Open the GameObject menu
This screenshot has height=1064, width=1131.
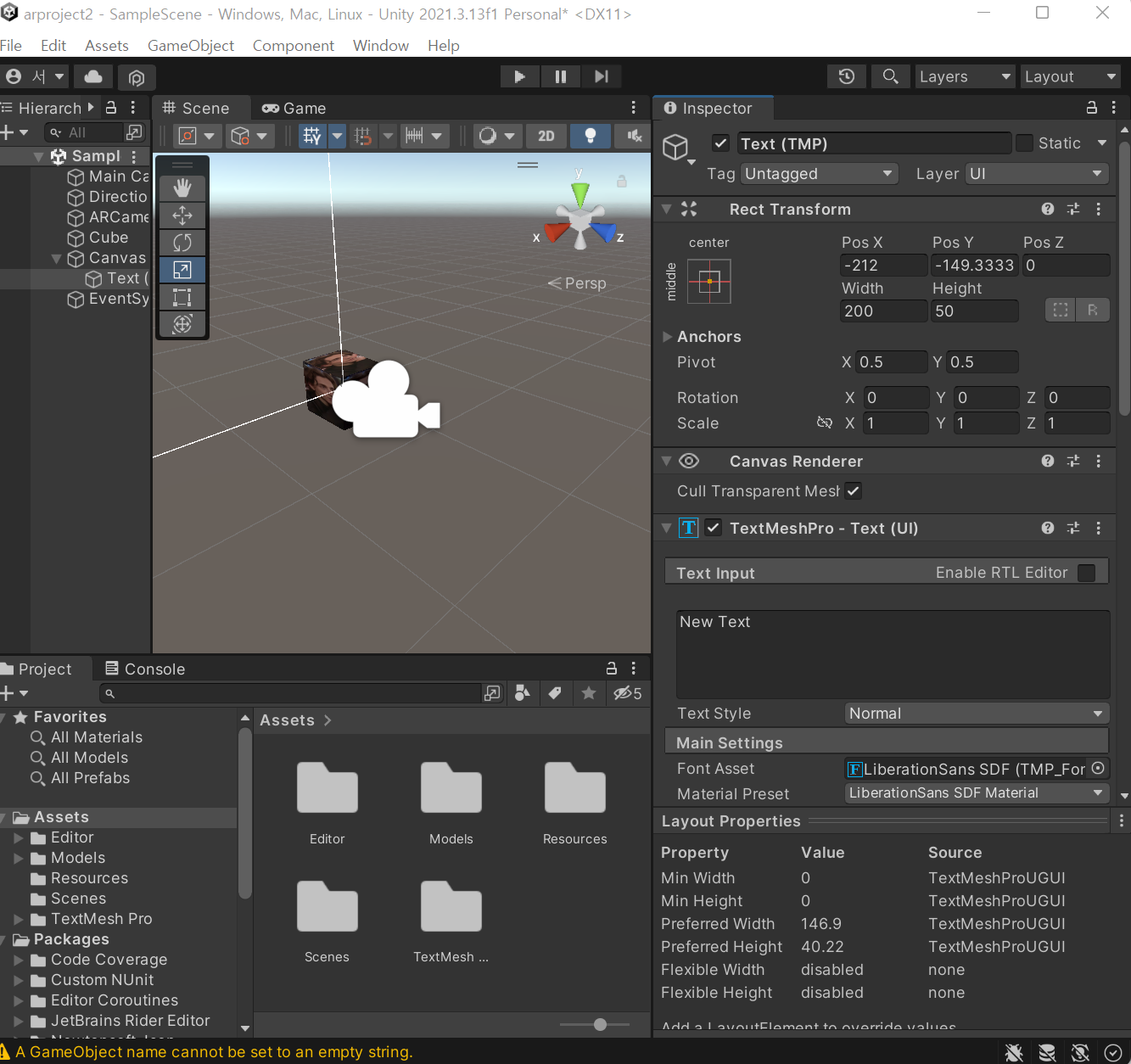point(191,46)
